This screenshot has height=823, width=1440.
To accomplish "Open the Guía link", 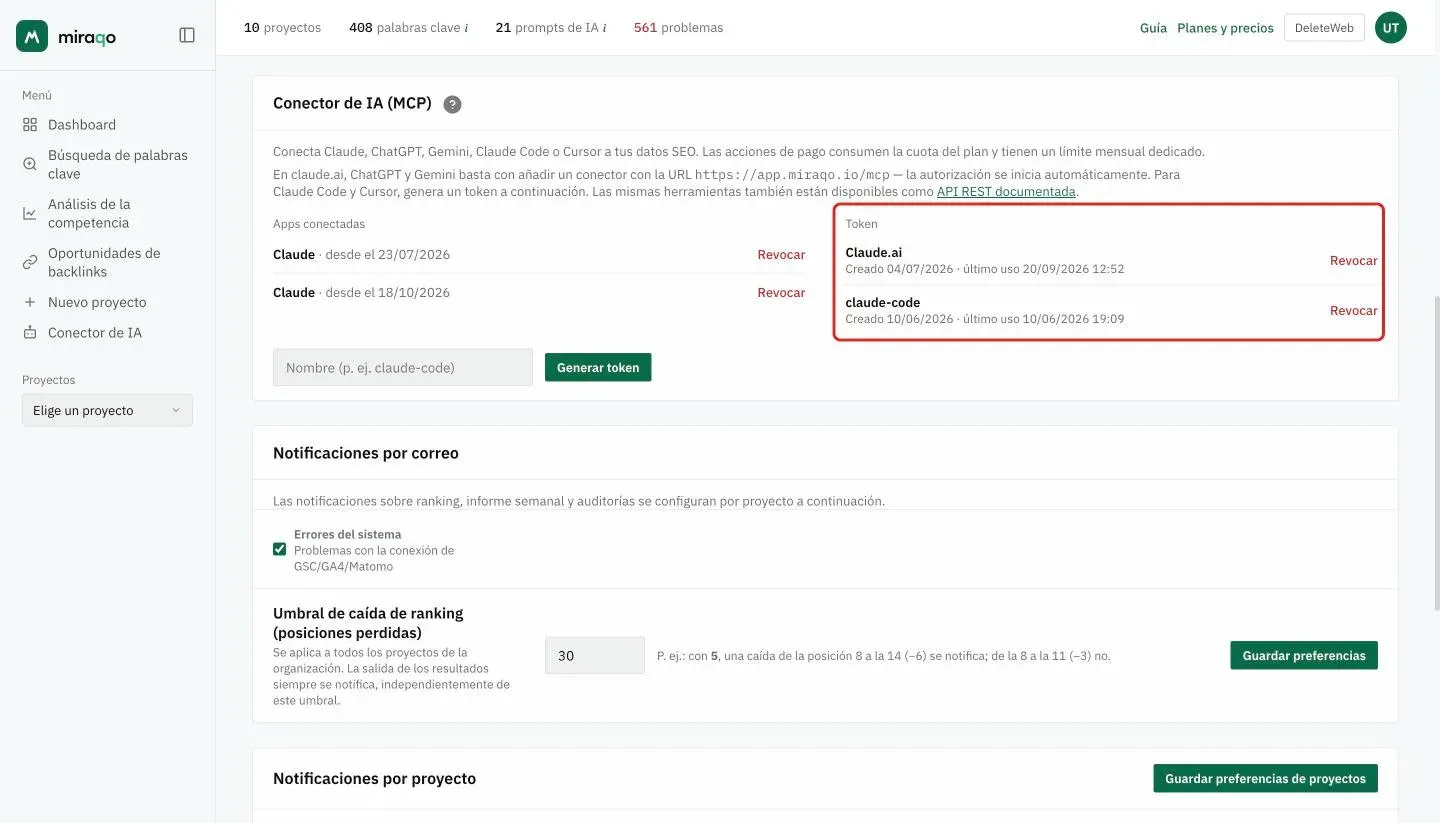I will click(x=1153, y=28).
